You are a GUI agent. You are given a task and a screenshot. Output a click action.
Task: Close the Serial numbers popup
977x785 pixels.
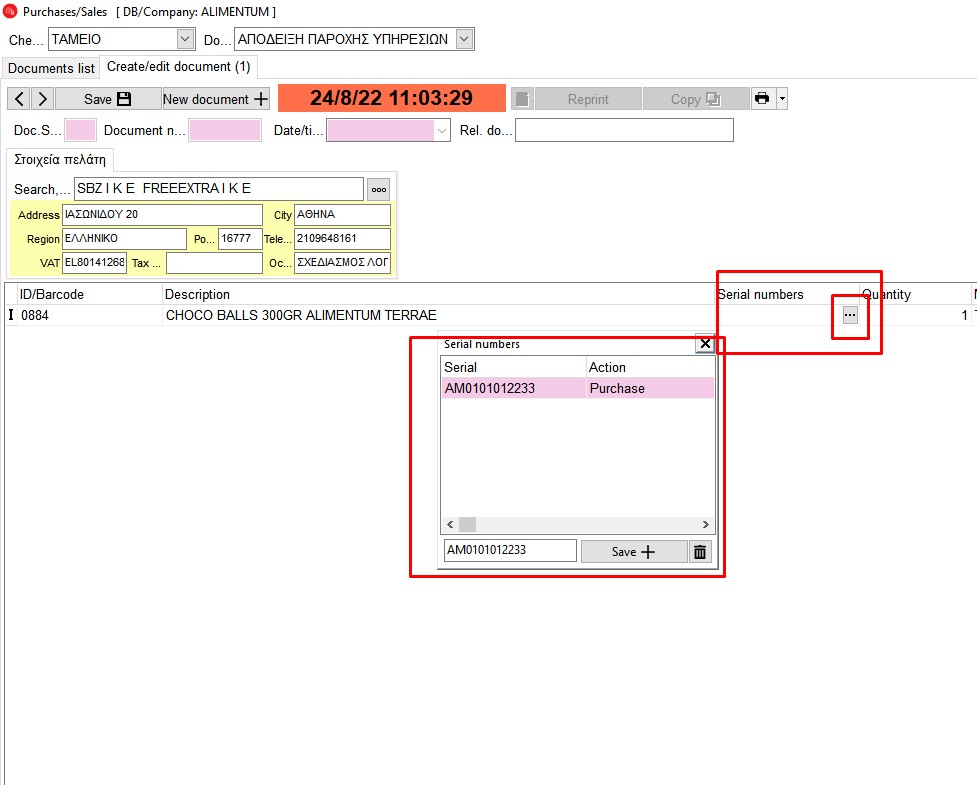click(x=705, y=344)
